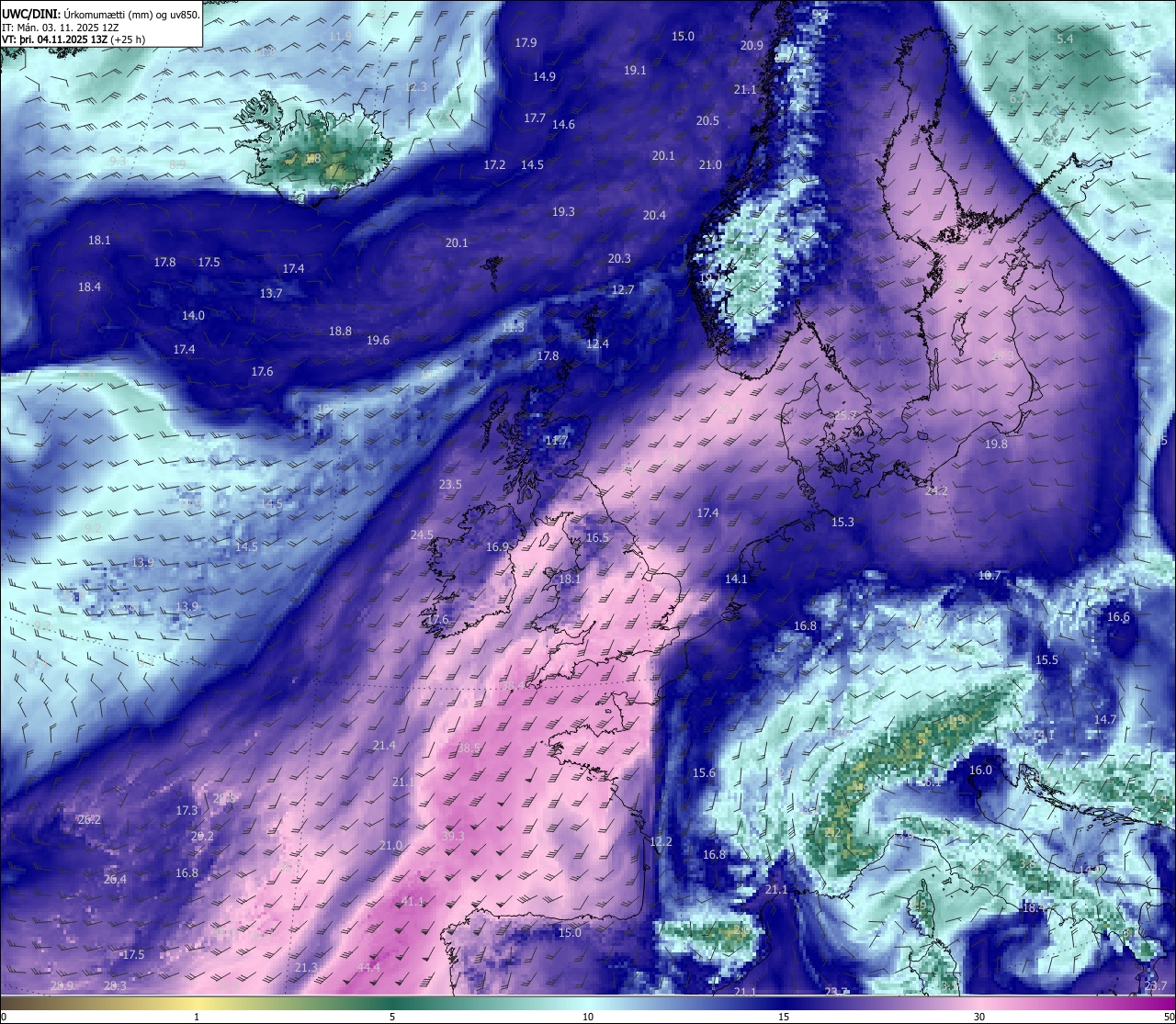Click the map value "21.4"
Screen dimensions: 1176x1024
click(384, 746)
